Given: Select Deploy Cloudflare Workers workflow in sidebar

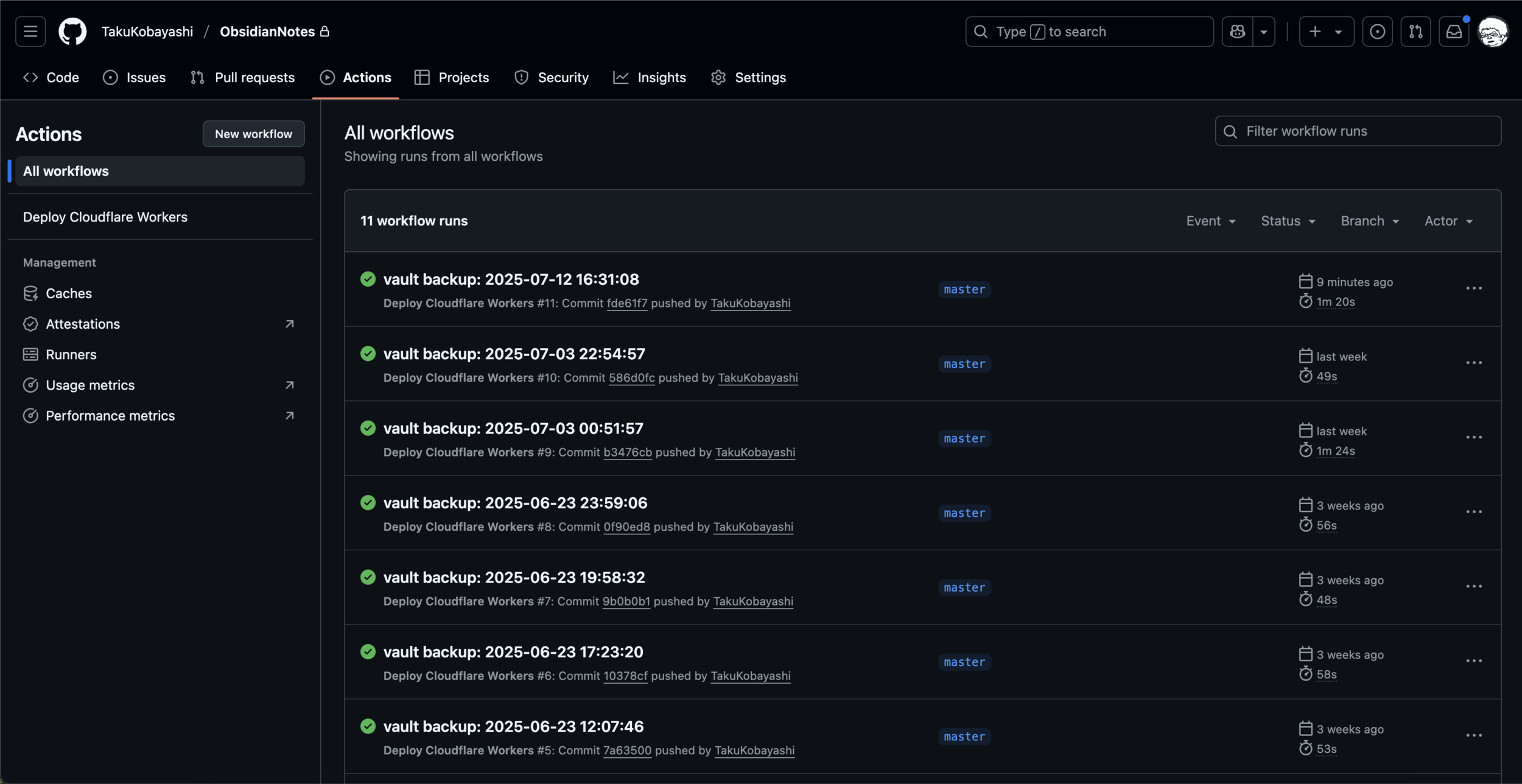Looking at the screenshot, I should (x=105, y=217).
